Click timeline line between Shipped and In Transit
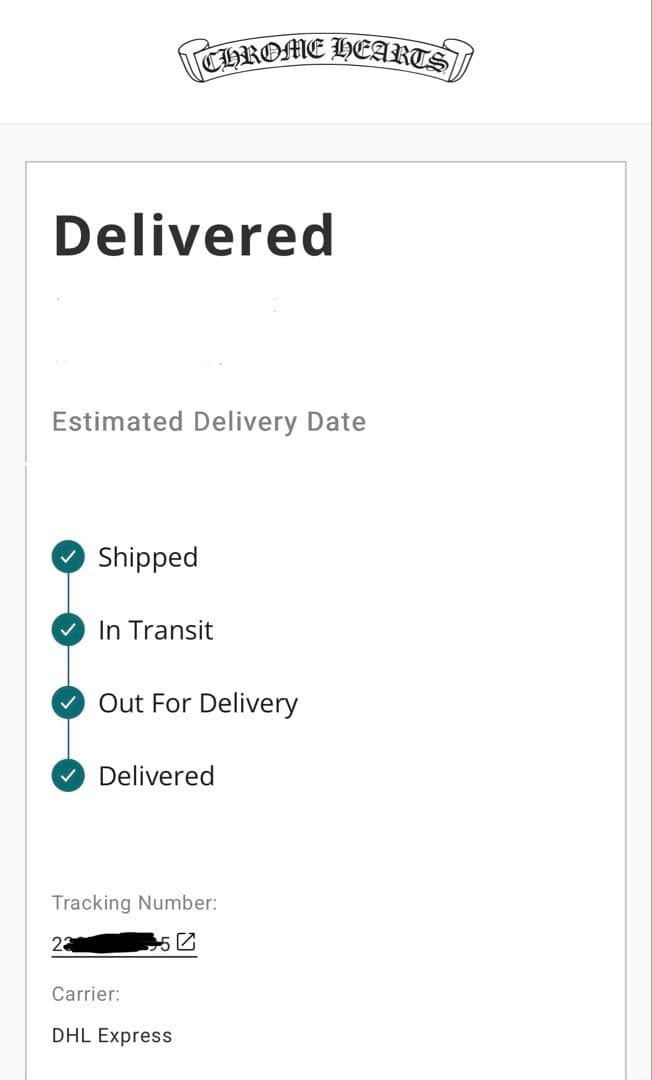Image resolution: width=652 pixels, height=1080 pixels. [68, 594]
